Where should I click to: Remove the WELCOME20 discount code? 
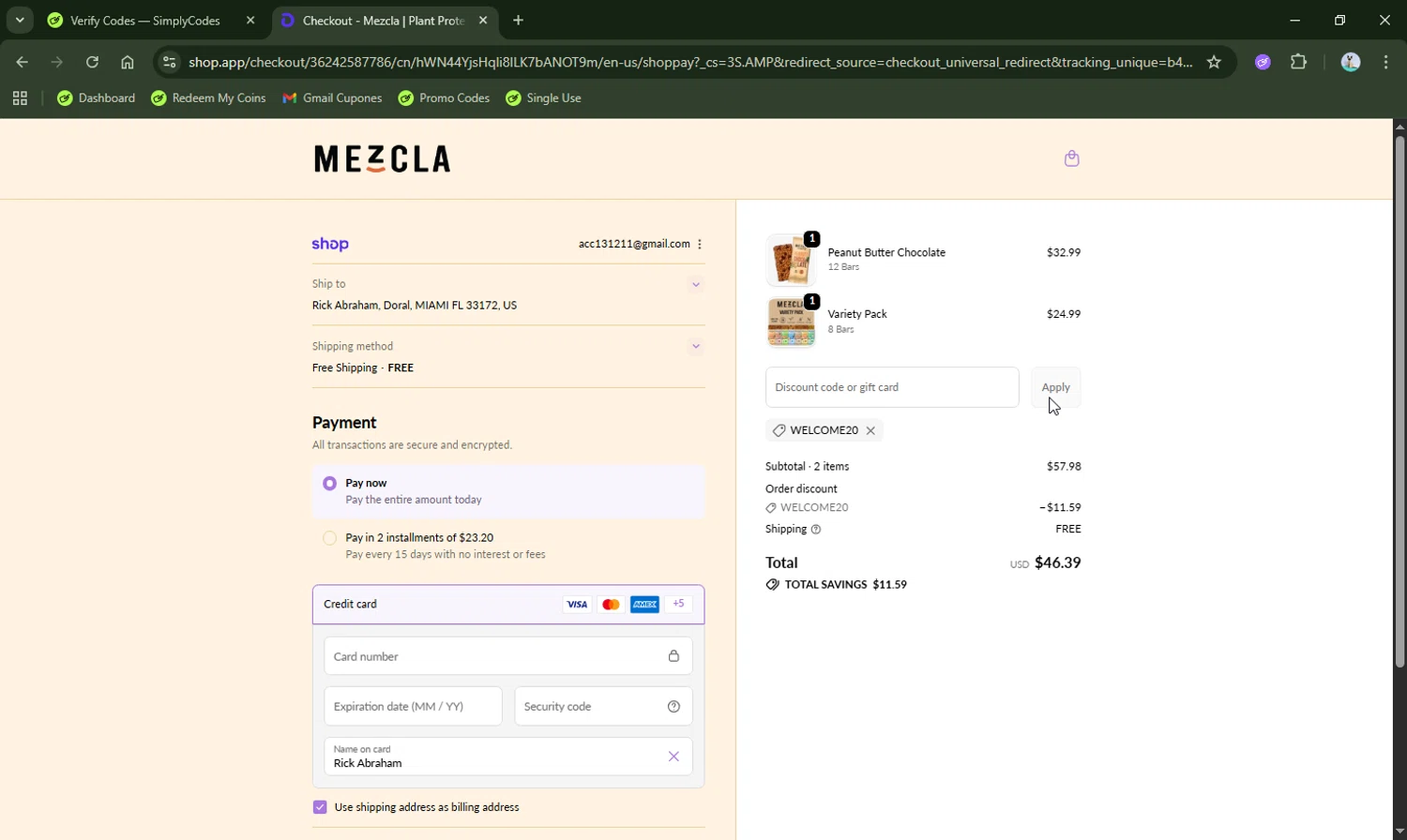[870, 430]
